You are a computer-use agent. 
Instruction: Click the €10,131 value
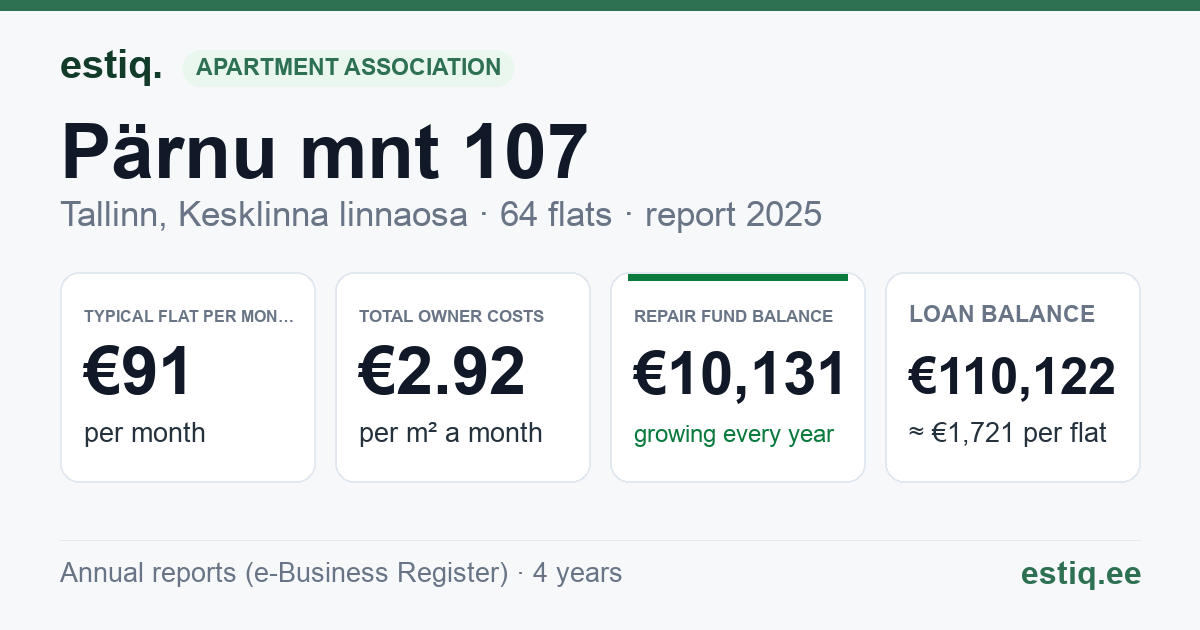click(740, 374)
